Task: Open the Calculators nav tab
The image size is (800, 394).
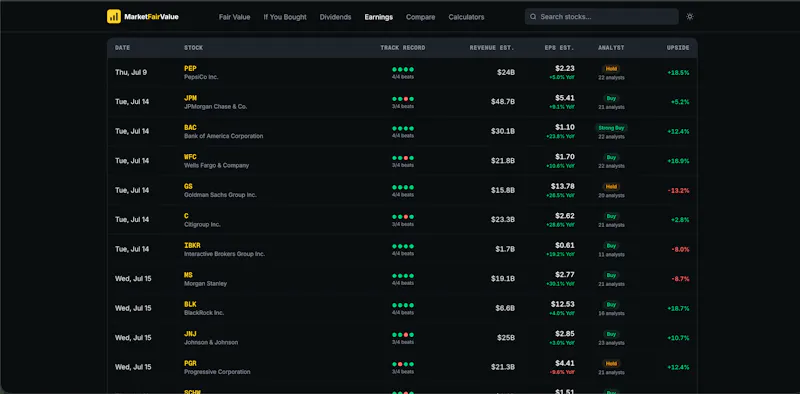Action: pyautogui.click(x=466, y=17)
